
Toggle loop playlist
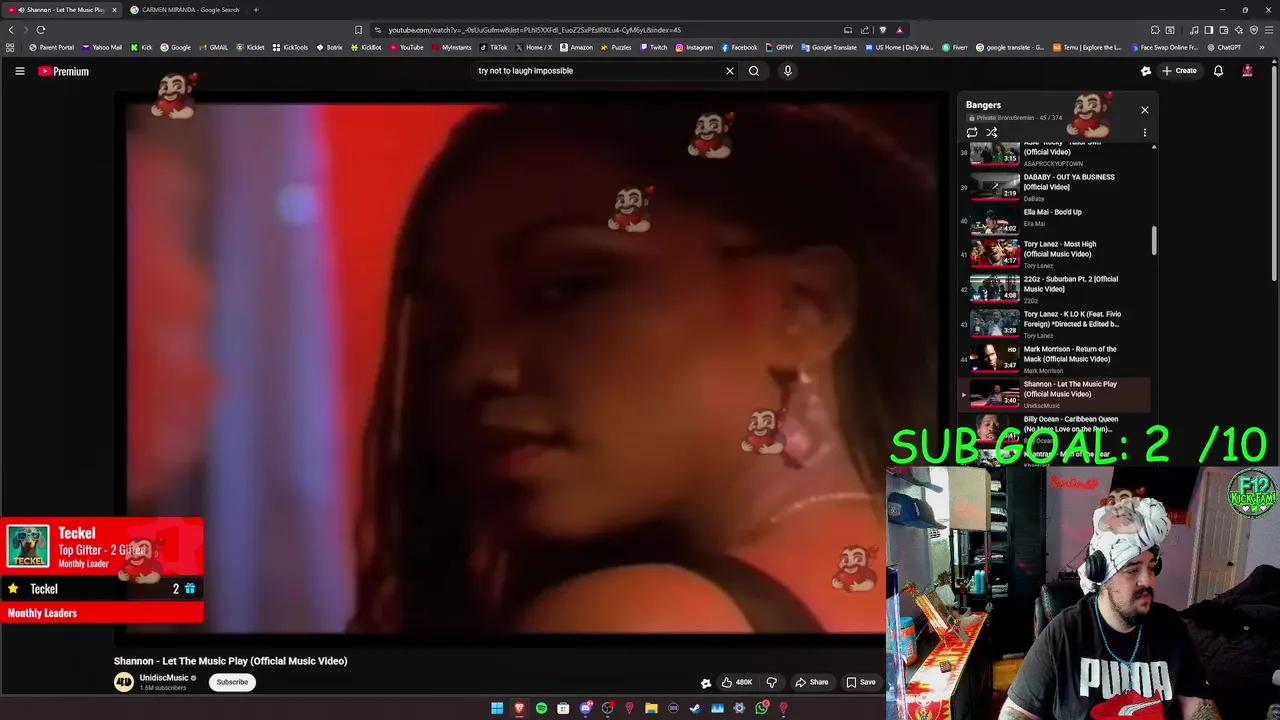tap(972, 132)
